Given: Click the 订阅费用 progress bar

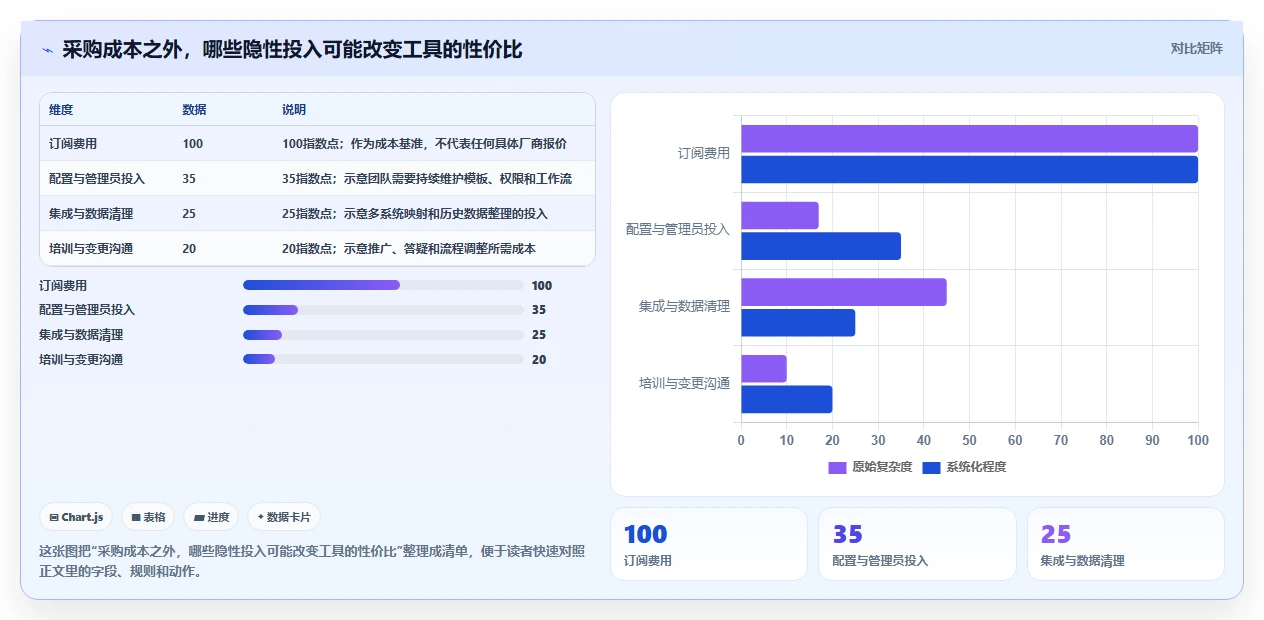Looking at the screenshot, I should point(383,285).
